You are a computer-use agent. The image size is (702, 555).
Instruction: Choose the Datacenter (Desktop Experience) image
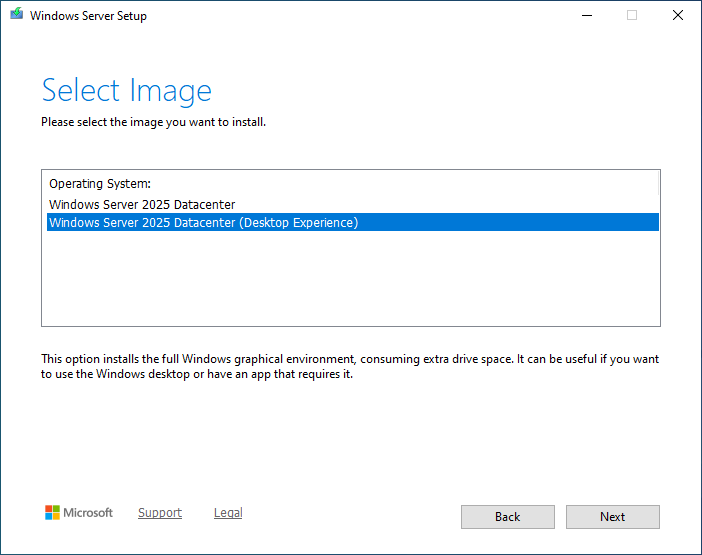pos(203,223)
